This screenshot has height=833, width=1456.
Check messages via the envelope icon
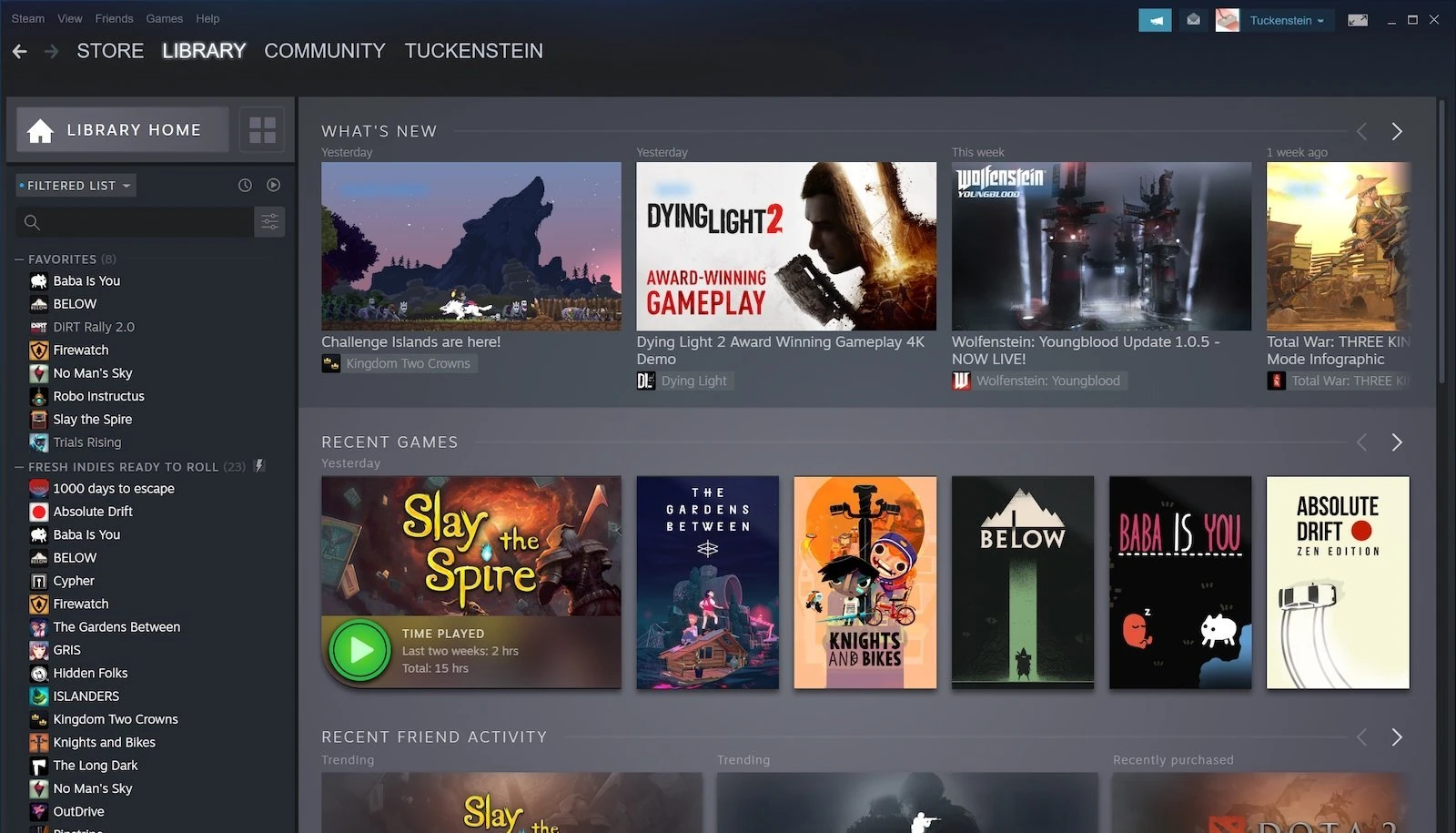point(1193,19)
